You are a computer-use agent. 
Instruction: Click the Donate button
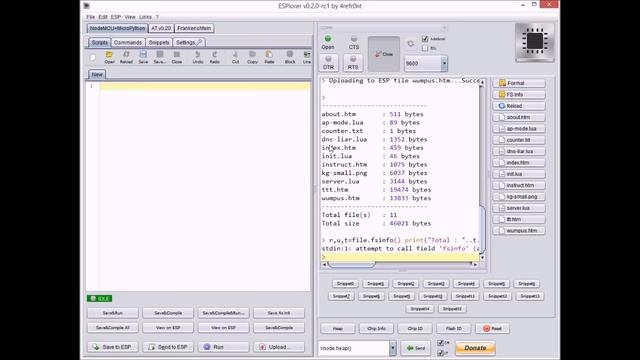pos(475,348)
